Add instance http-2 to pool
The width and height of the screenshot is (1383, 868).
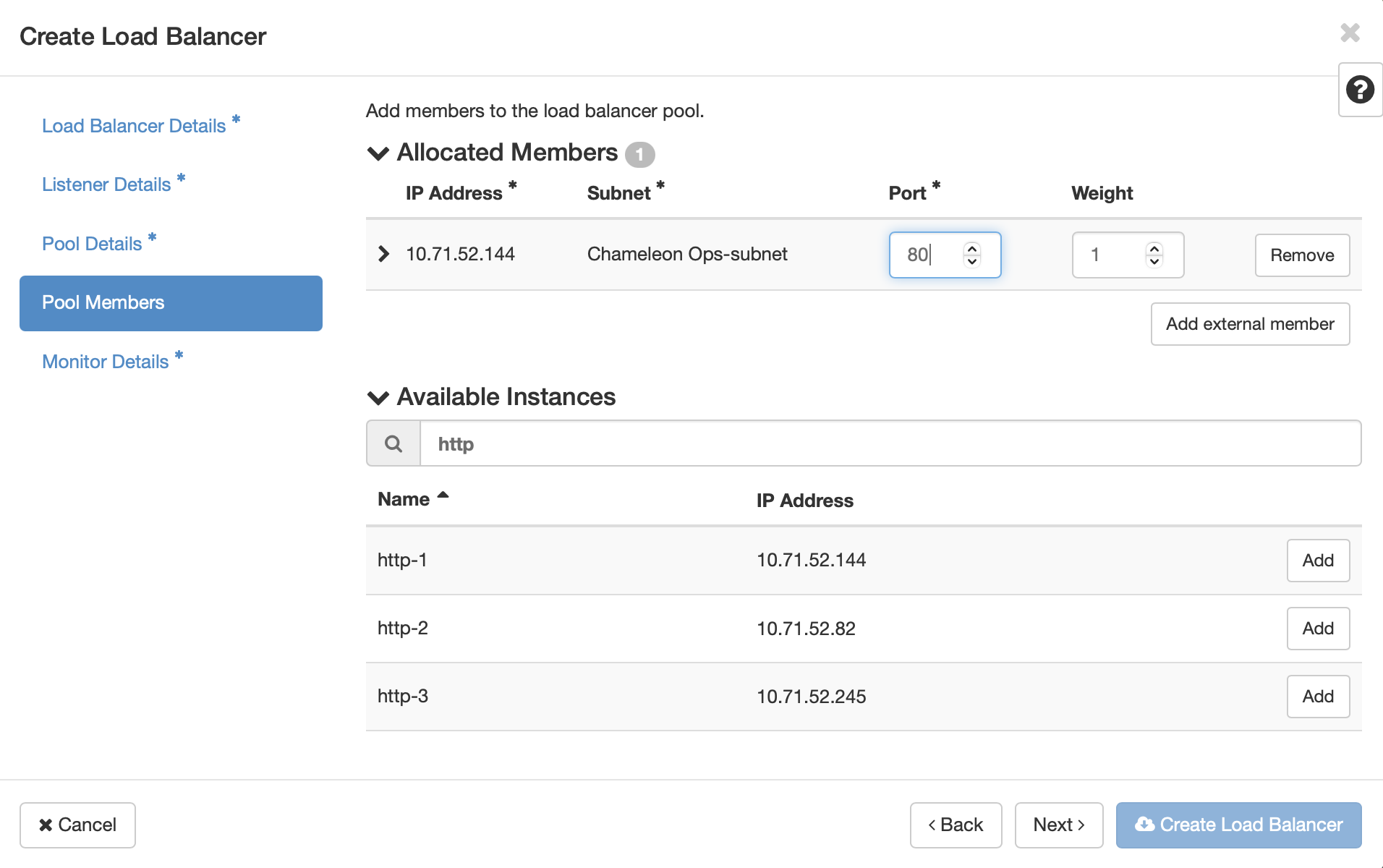pyautogui.click(x=1318, y=629)
